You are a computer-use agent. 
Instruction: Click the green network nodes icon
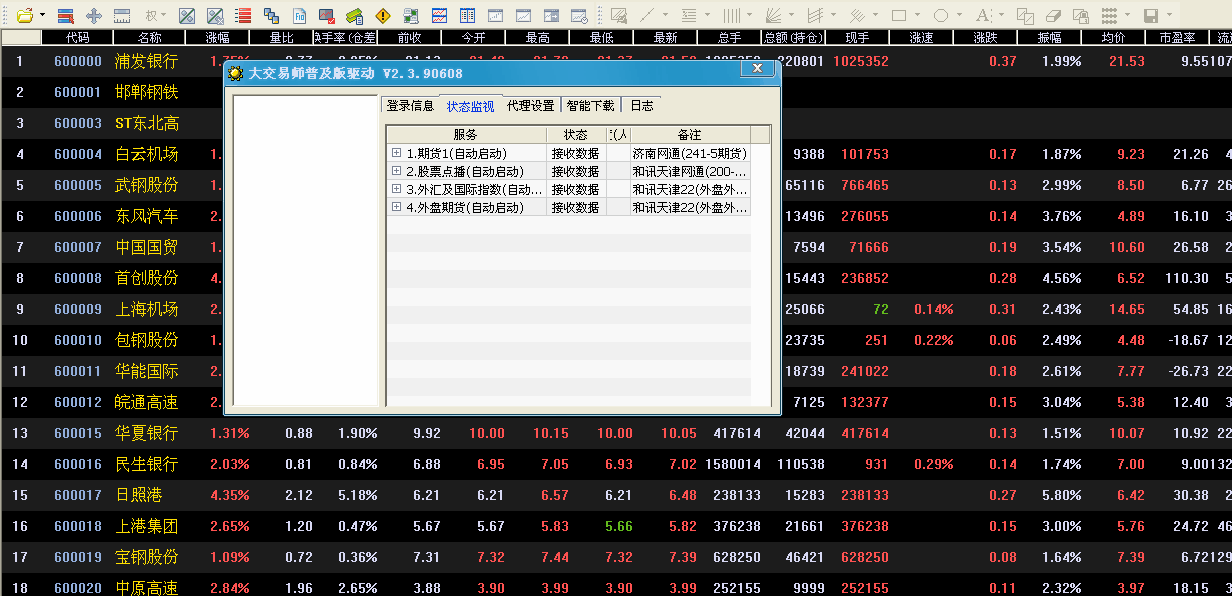tap(411, 16)
